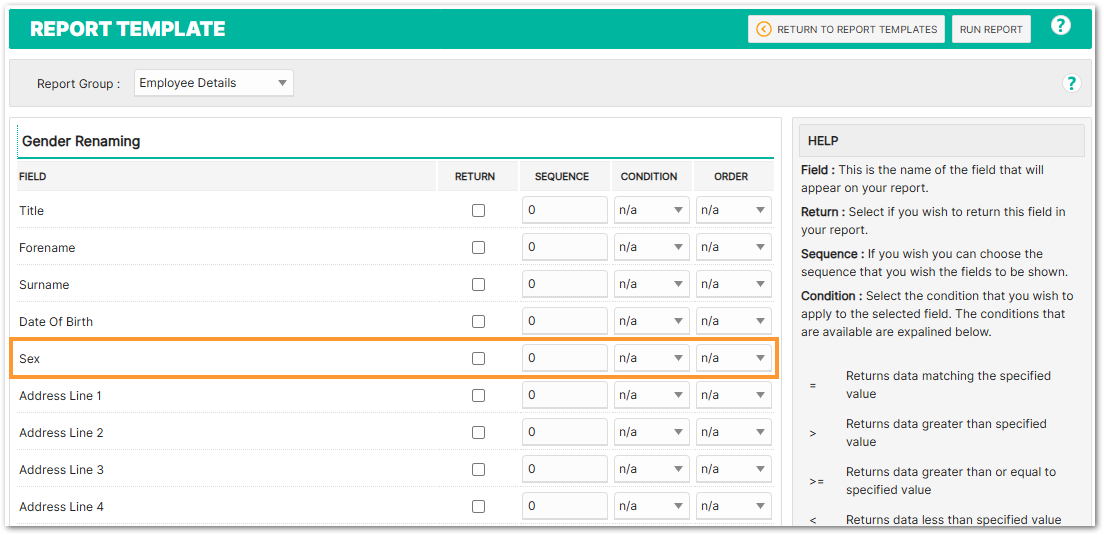This screenshot has width=1104, height=535.
Task: Enable the Return checkbox for Forename
Action: pyautogui.click(x=478, y=248)
